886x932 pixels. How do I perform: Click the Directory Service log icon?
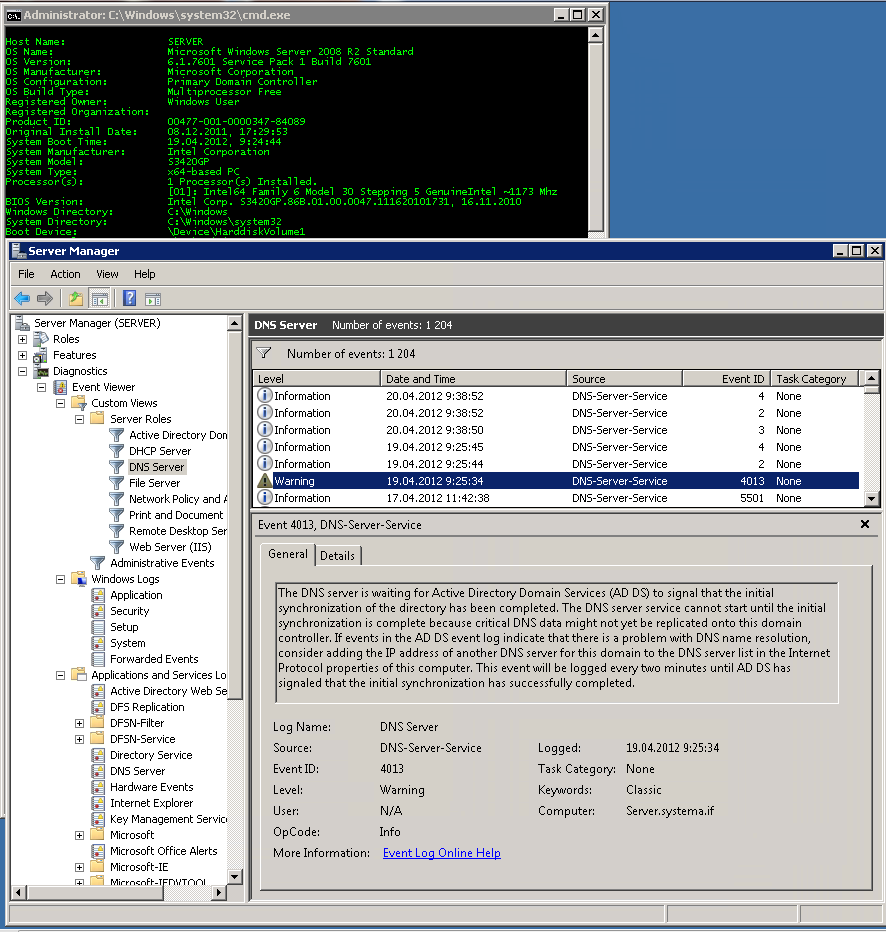coord(98,755)
